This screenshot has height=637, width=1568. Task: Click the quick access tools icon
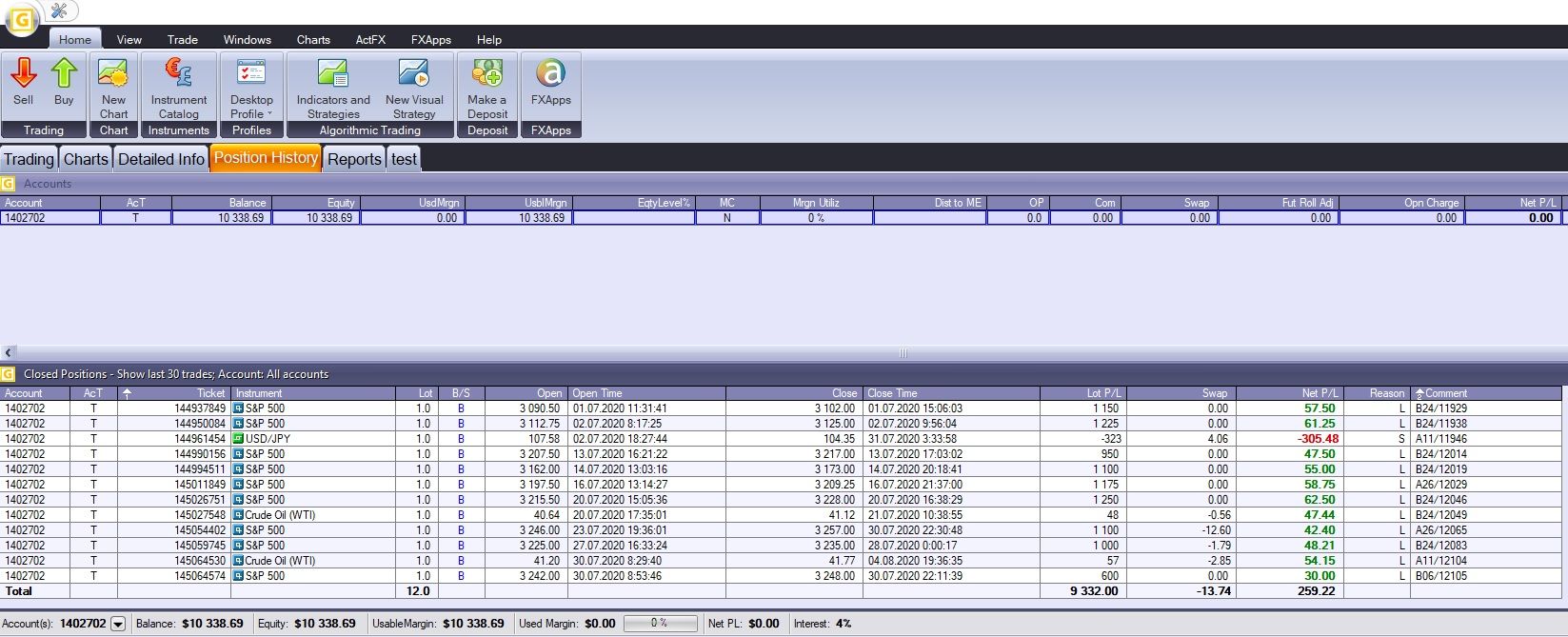click(x=59, y=10)
